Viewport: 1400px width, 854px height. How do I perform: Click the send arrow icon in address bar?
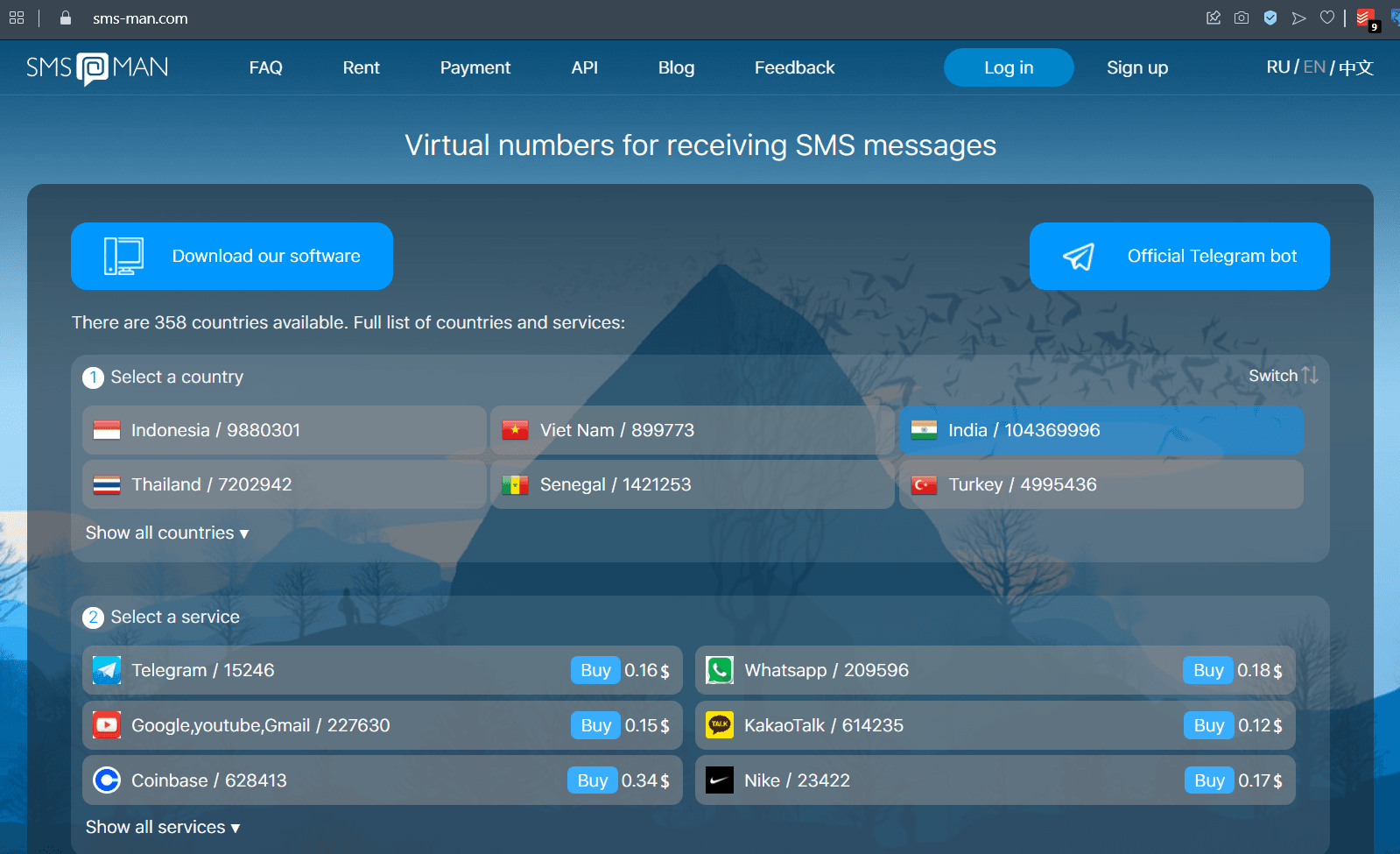1299,18
